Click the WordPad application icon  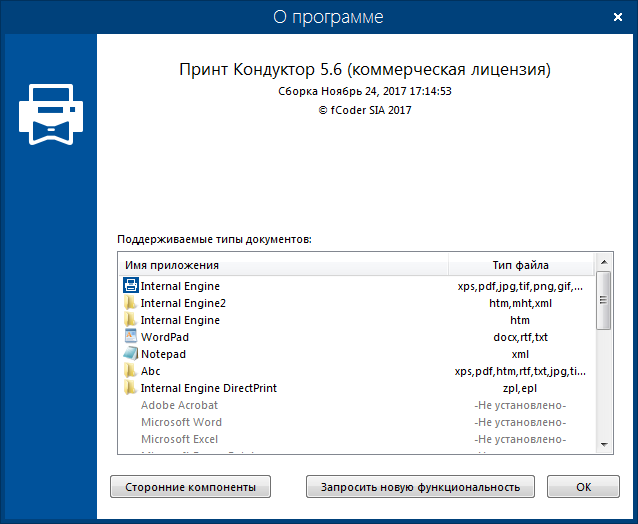pos(131,336)
